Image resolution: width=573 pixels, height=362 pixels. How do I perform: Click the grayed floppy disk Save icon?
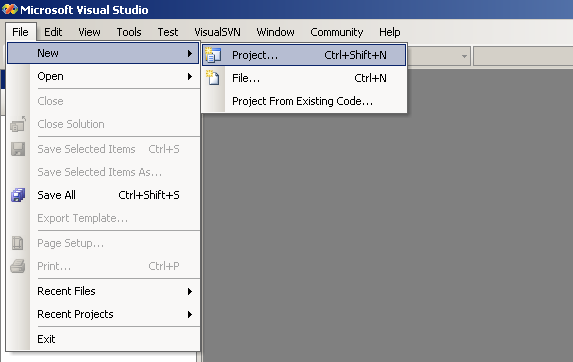[x=18, y=149]
